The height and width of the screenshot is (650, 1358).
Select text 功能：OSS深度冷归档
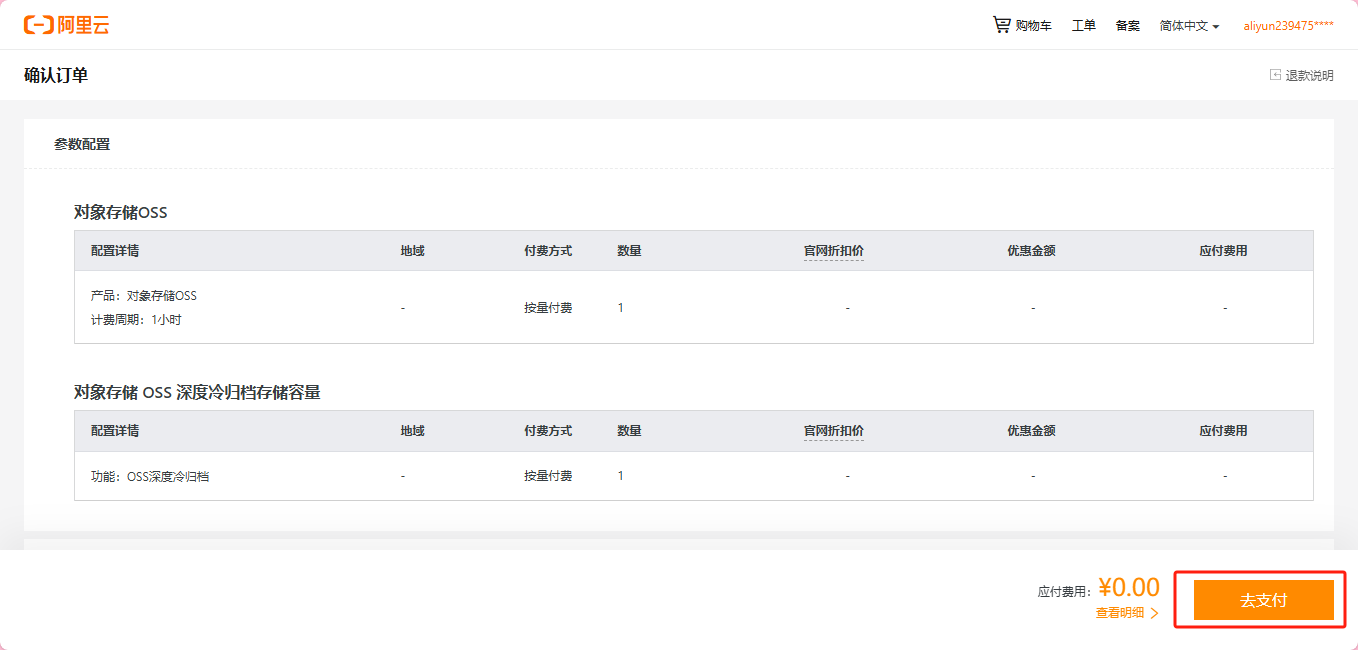[150, 476]
